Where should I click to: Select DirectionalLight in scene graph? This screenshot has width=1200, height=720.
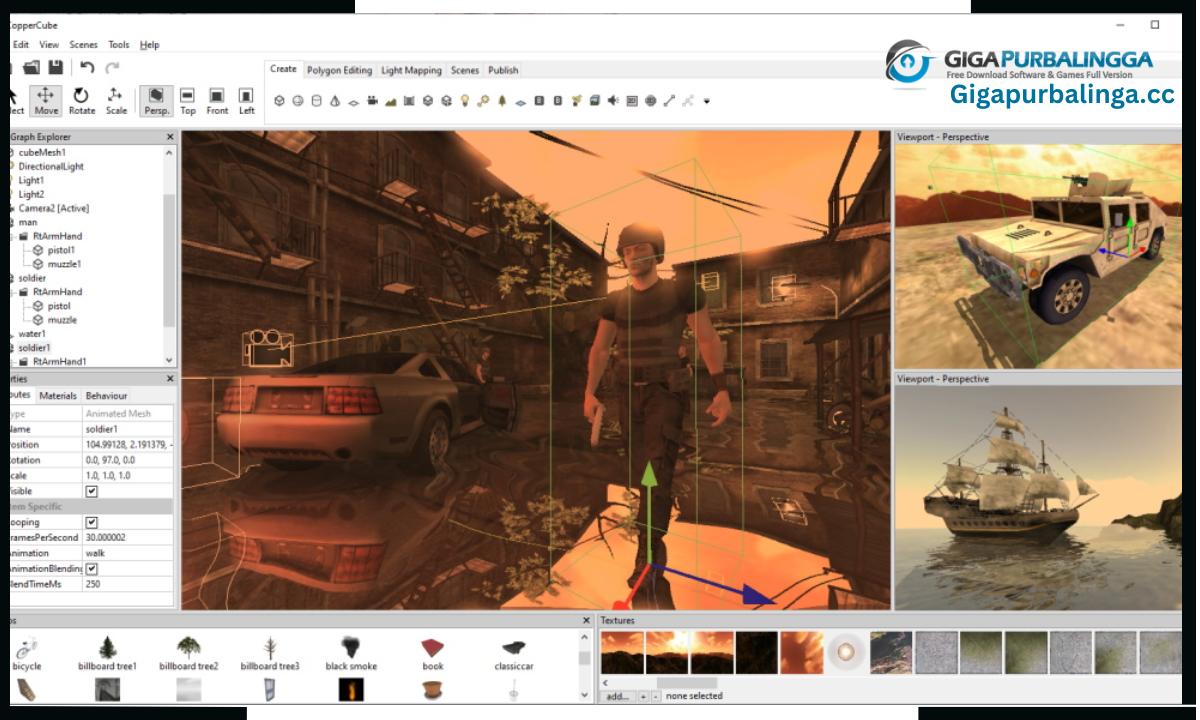[51, 166]
